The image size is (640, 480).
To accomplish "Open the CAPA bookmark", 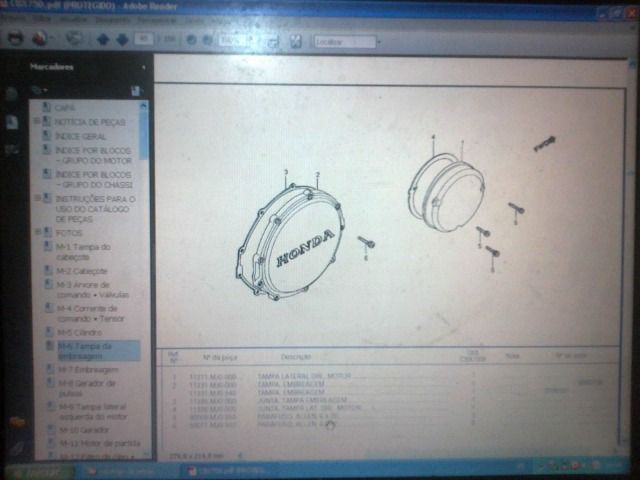I will 65,108.
